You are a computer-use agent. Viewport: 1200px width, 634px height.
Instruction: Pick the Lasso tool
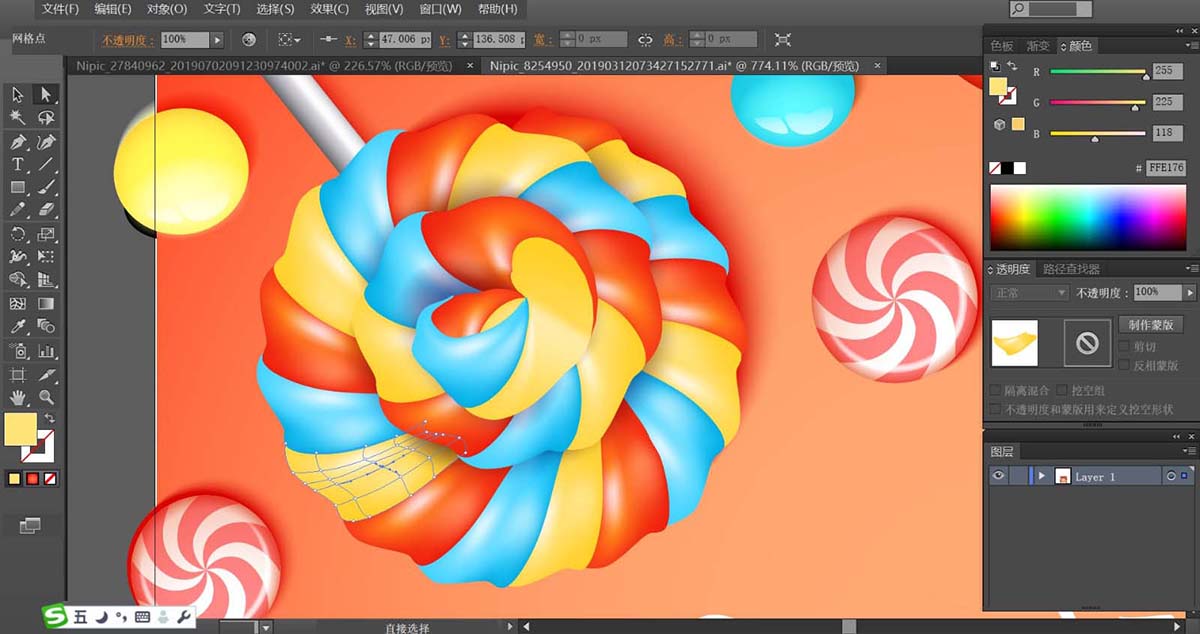45,118
